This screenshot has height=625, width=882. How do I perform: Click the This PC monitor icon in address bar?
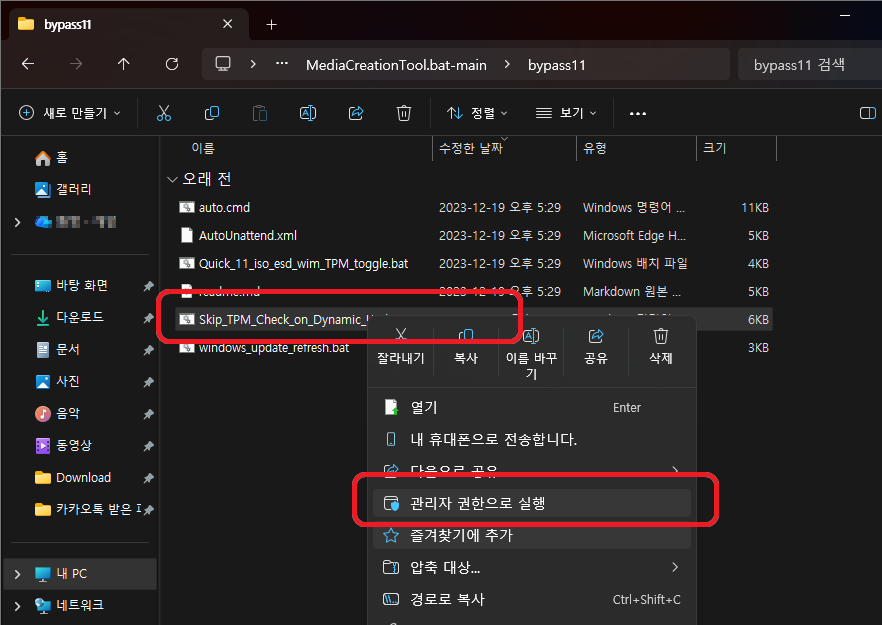coord(223,64)
